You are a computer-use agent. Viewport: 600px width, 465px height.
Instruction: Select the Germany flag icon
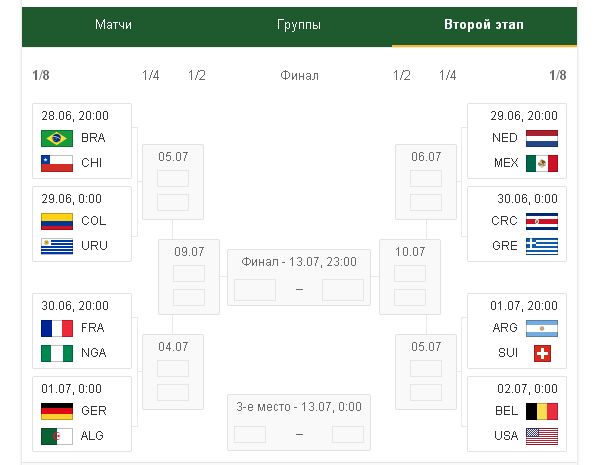click(57, 411)
